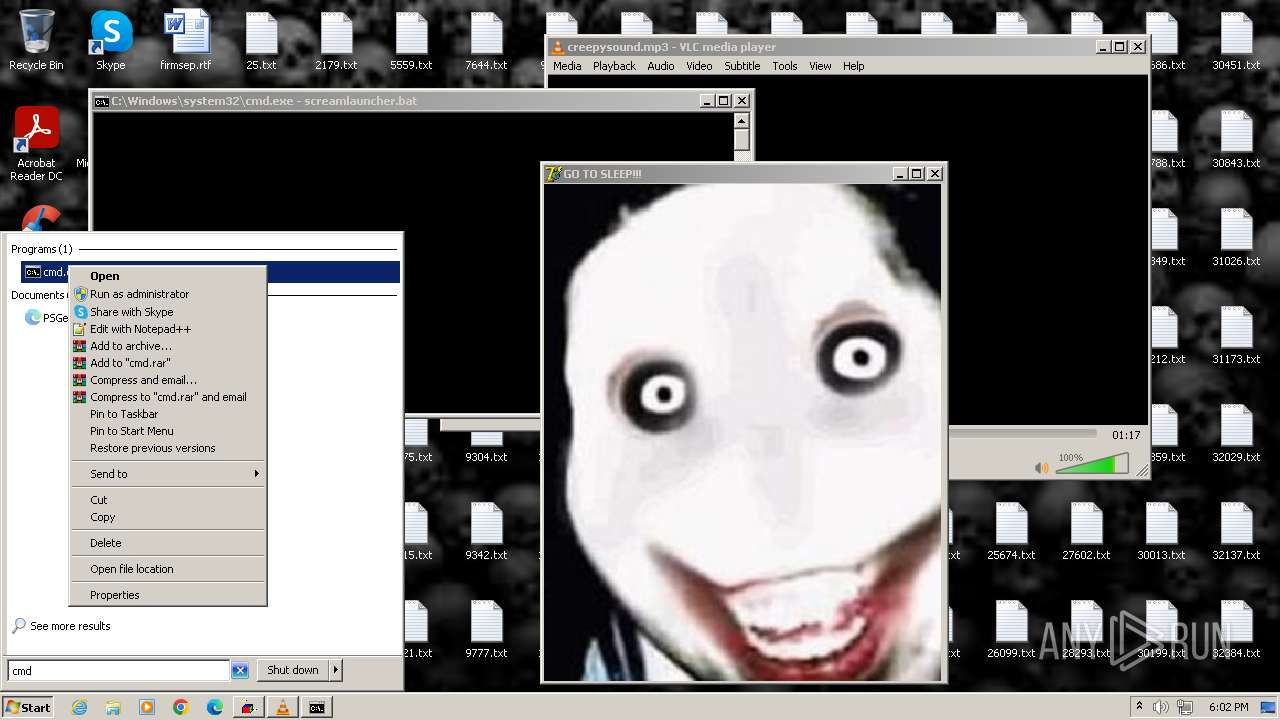
Task: Choose Share with Skype
Action: [x=167, y=312]
